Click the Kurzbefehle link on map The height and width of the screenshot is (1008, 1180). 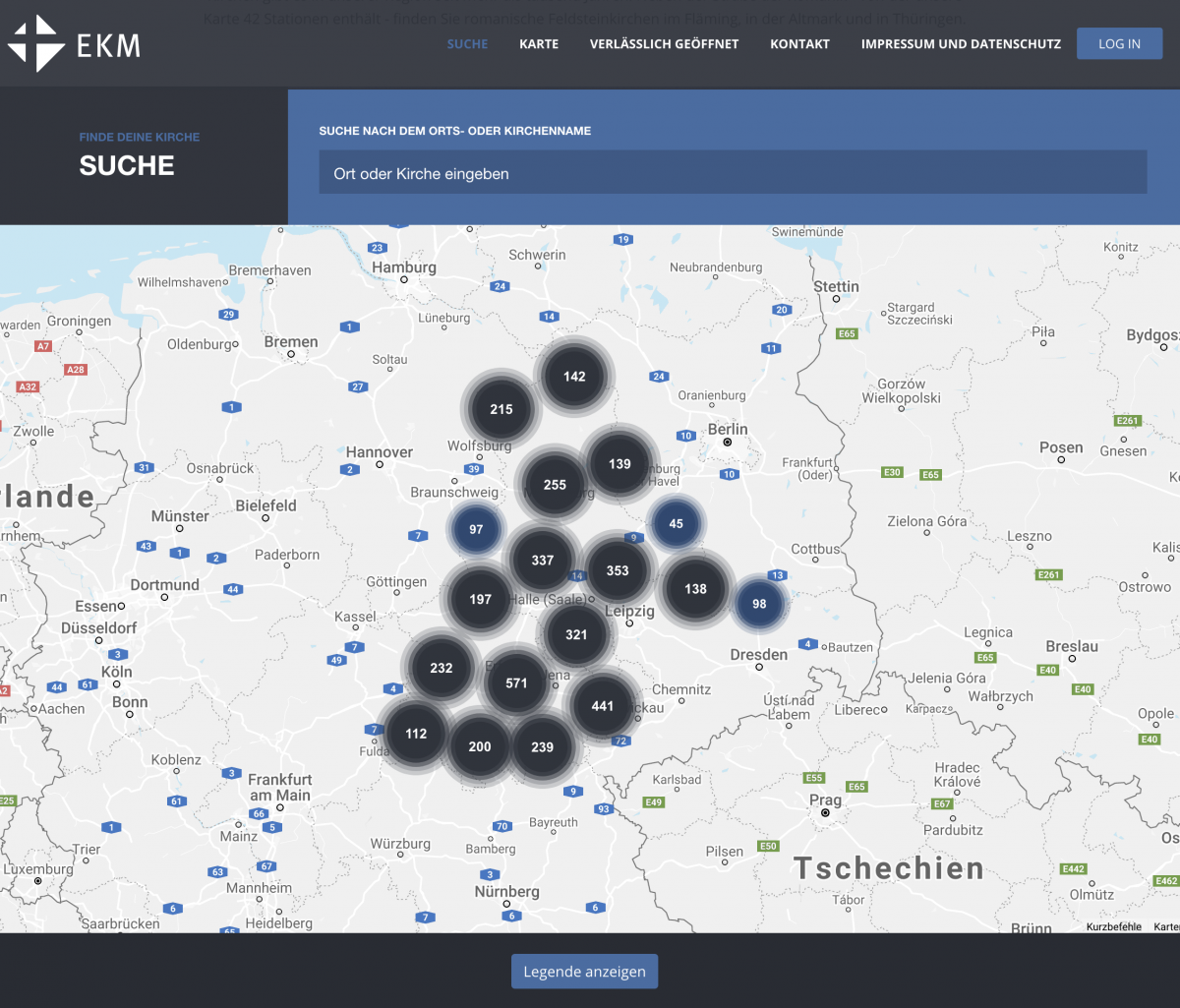pos(1113,926)
